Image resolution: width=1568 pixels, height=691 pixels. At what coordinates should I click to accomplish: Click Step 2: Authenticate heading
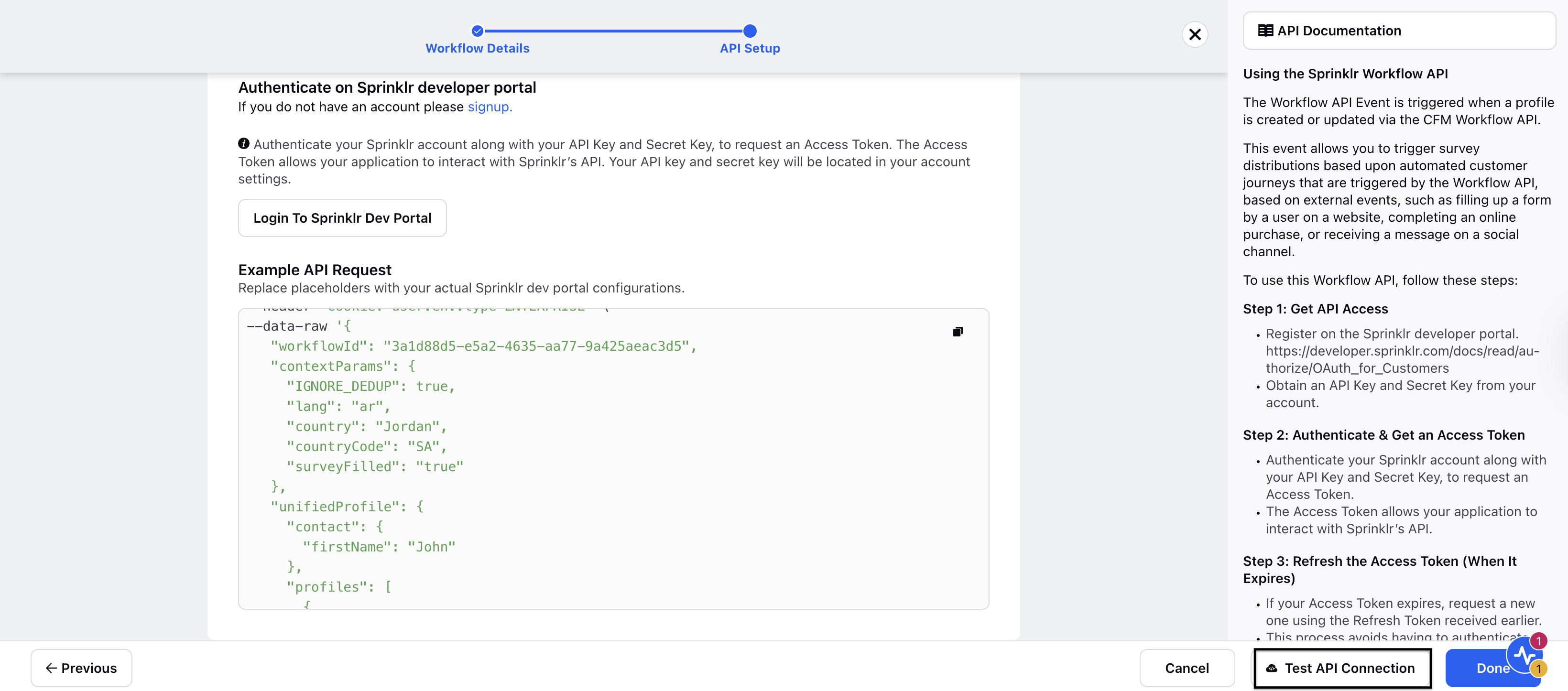click(x=1383, y=435)
